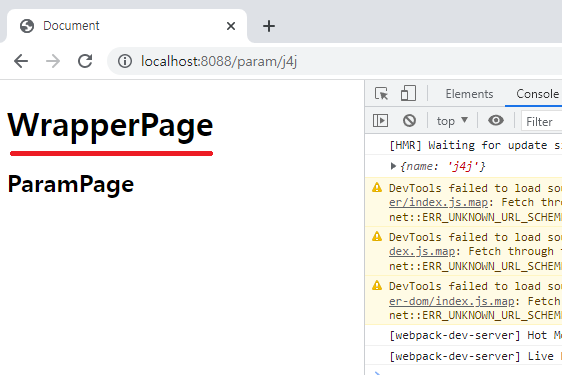View site information icon in address bar
Screen dimensions: 565x375
[125, 61]
